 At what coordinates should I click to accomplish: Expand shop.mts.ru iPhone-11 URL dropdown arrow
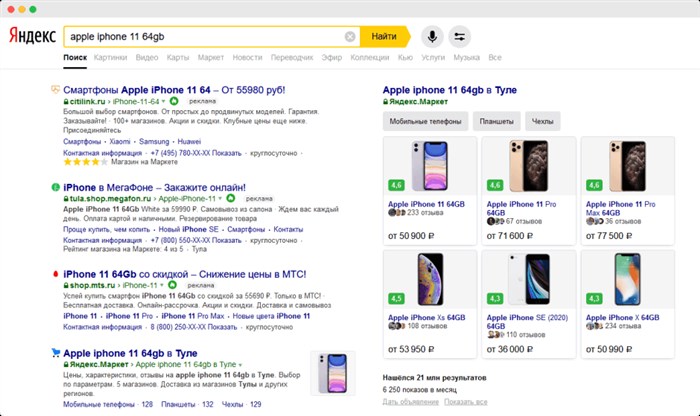coord(162,285)
